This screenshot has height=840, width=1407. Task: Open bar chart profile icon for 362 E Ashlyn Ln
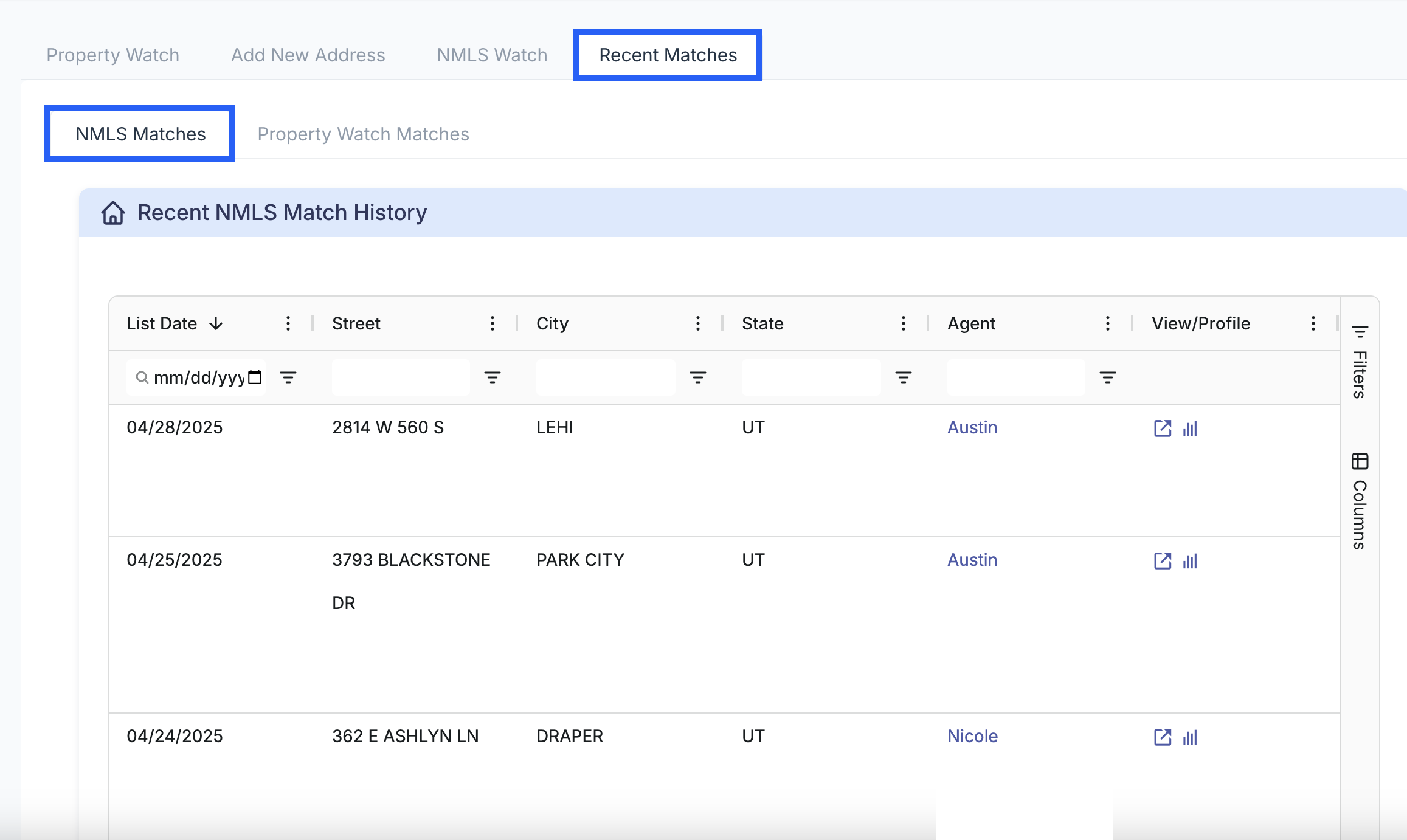click(x=1190, y=737)
